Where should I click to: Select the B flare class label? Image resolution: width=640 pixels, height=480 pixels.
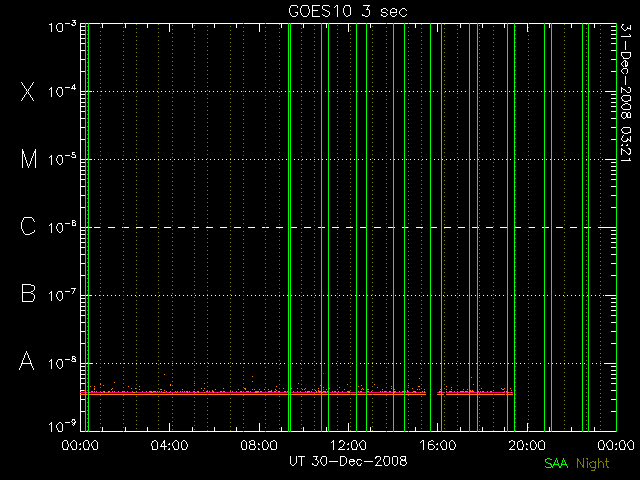coord(28,293)
